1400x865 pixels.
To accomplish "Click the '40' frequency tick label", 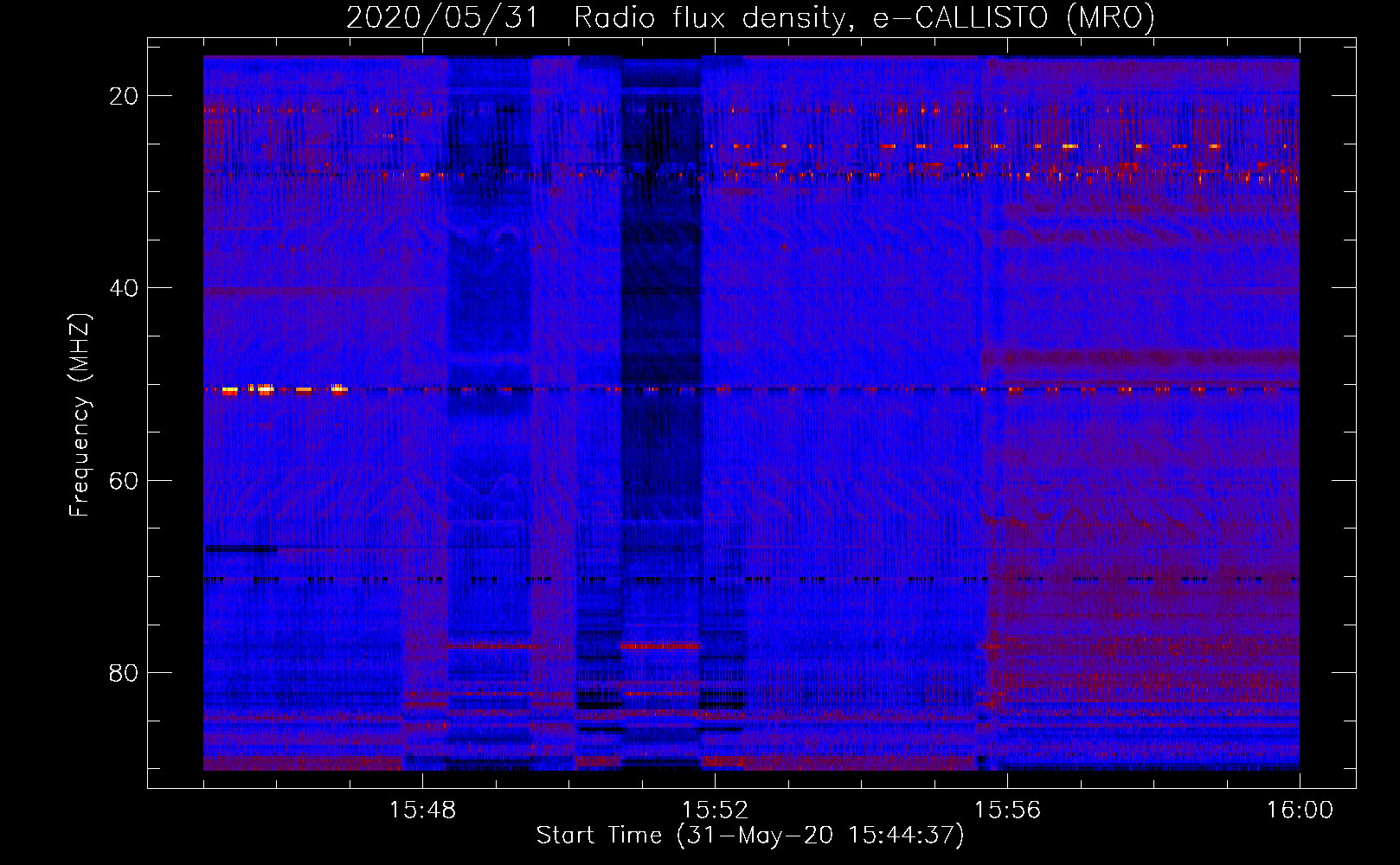I will click(x=124, y=288).
